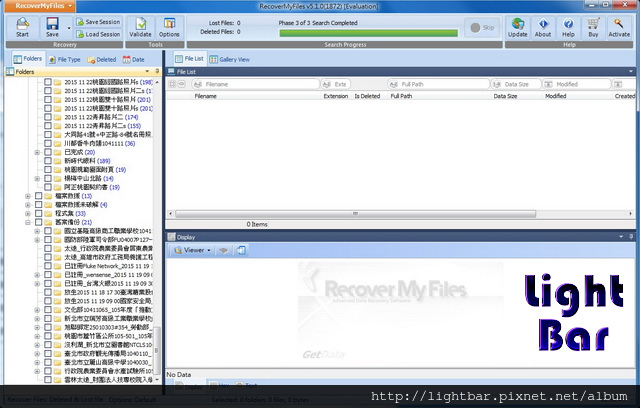The height and width of the screenshot is (408, 640).
Task: Expand the folder with count (13)
Action: tap(28, 196)
